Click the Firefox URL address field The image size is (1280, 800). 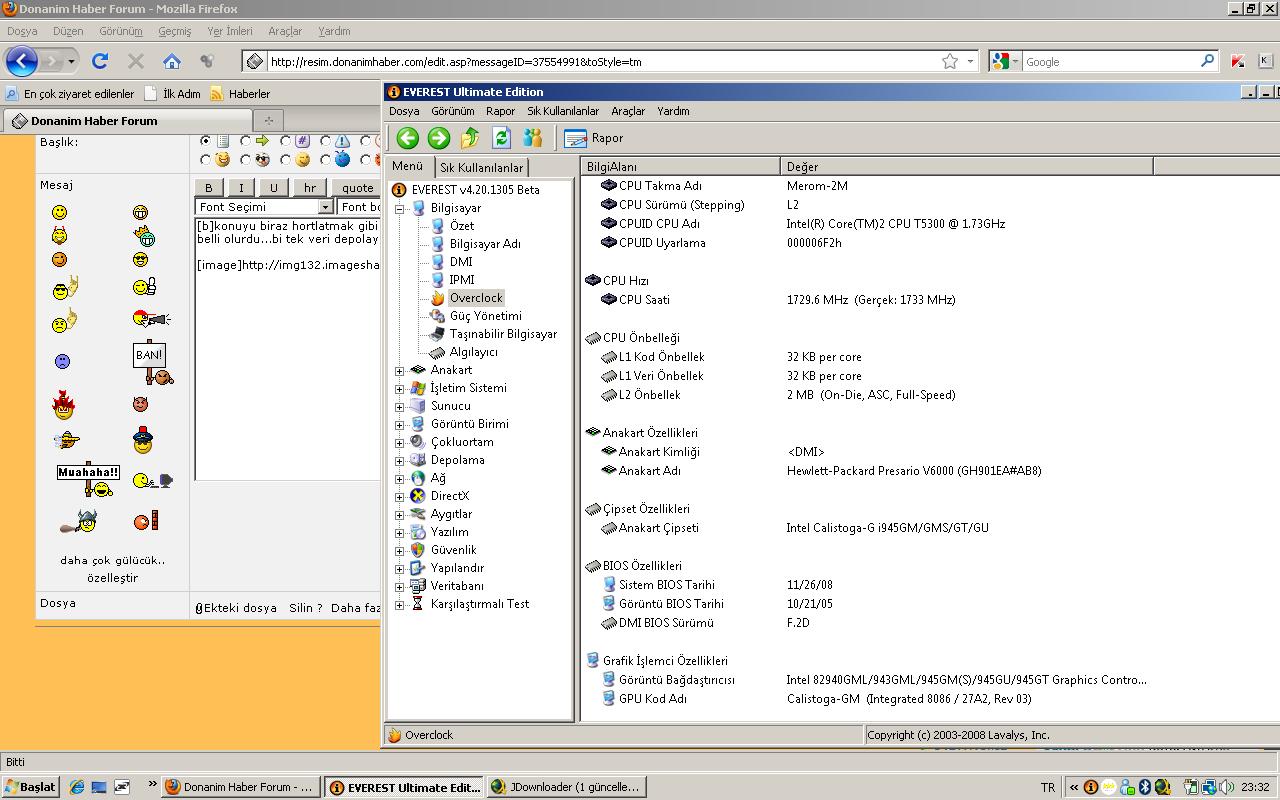(600, 62)
